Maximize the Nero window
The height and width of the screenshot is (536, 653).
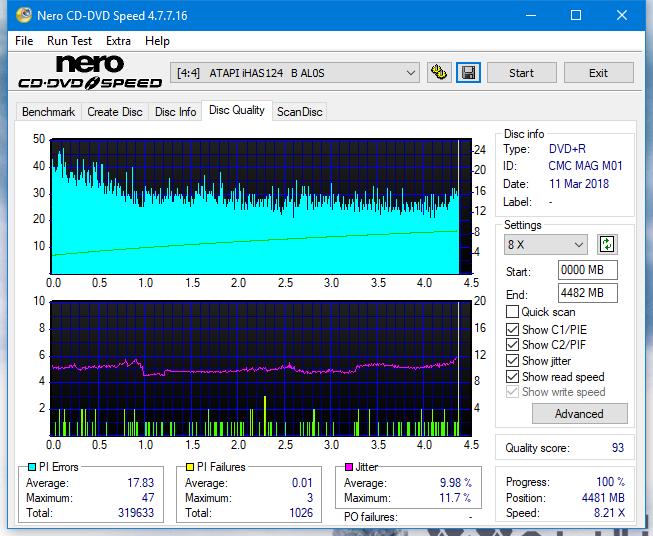[x=576, y=15]
